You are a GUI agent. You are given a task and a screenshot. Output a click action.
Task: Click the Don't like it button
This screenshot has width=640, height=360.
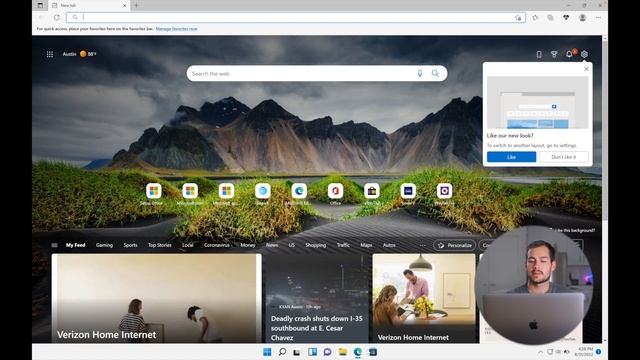[564, 157]
